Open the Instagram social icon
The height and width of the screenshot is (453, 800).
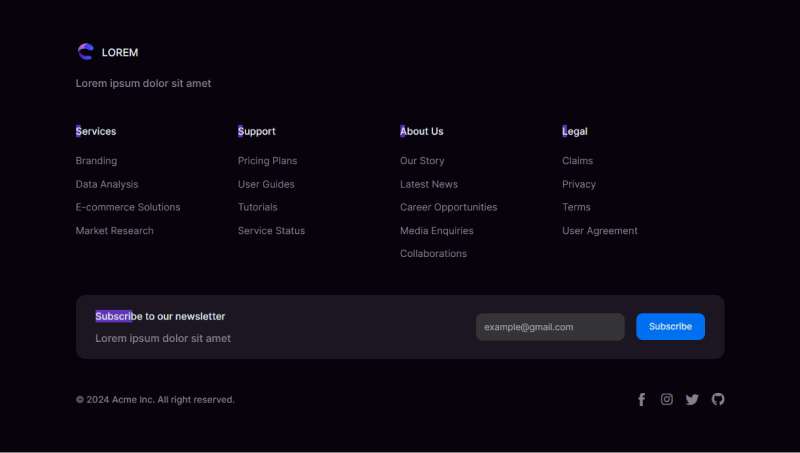[667, 400]
